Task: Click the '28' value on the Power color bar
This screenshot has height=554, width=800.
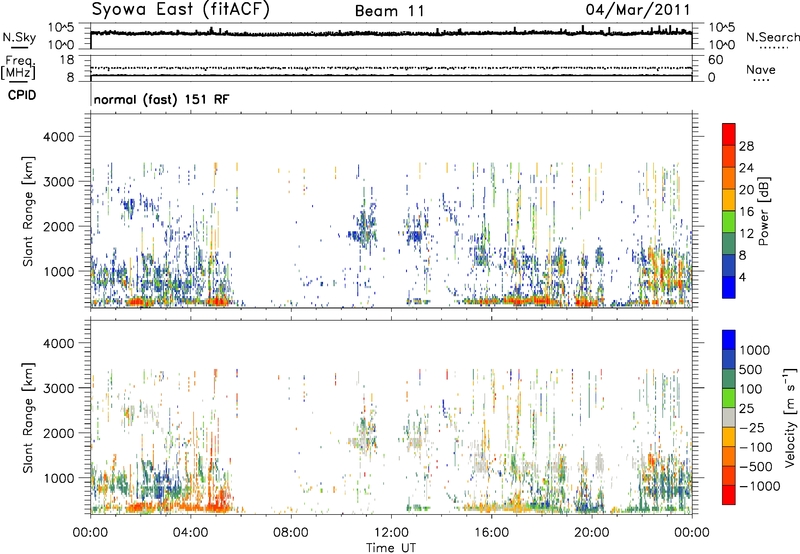Action: [746, 146]
